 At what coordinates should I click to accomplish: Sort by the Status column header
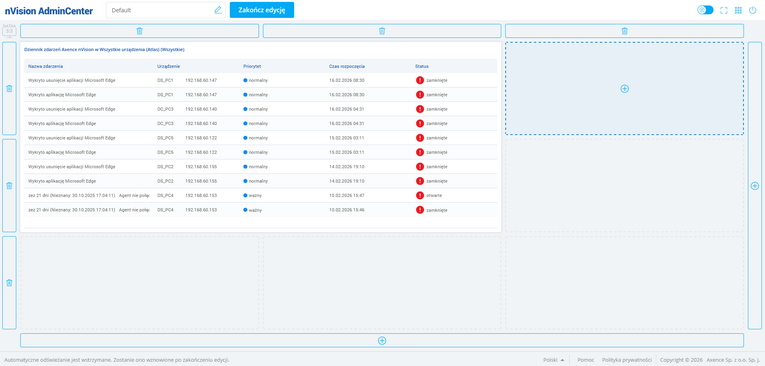coord(422,66)
